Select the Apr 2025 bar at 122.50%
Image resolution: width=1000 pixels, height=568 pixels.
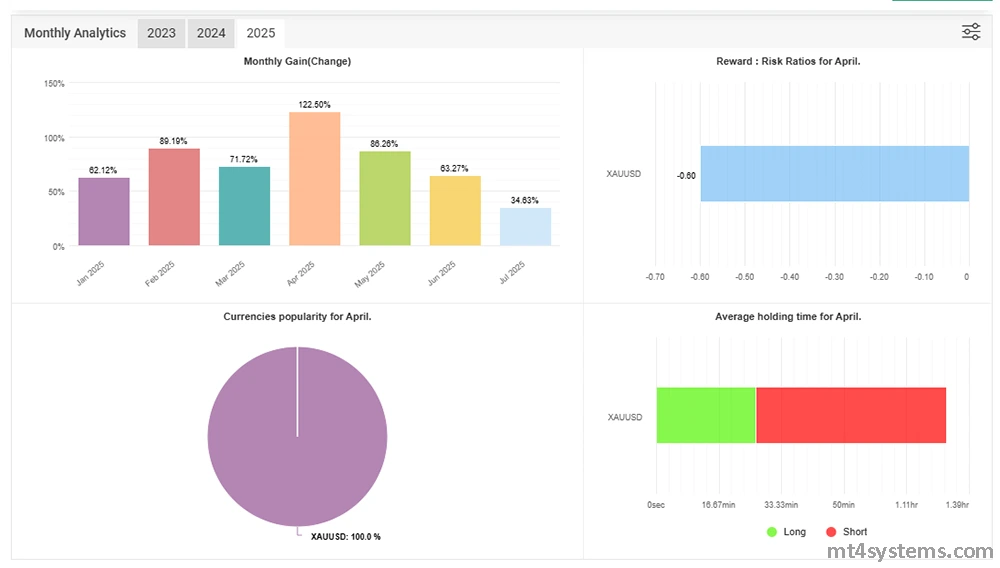pyautogui.click(x=315, y=179)
